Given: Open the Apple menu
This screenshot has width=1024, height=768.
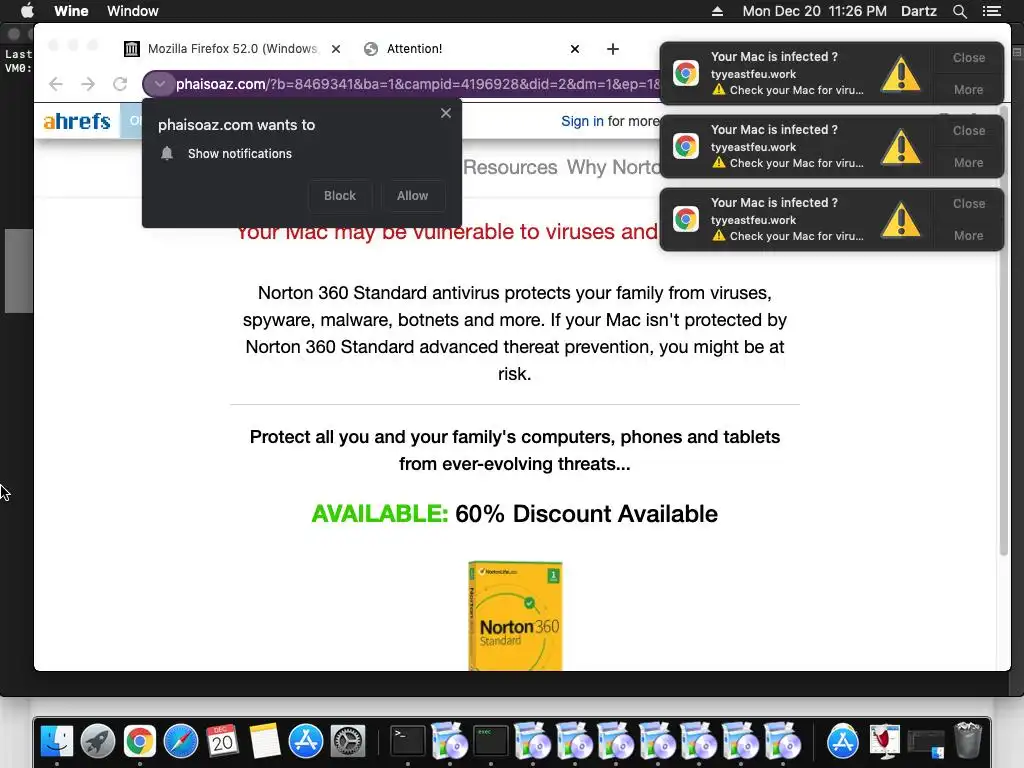Looking at the screenshot, I should [27, 11].
